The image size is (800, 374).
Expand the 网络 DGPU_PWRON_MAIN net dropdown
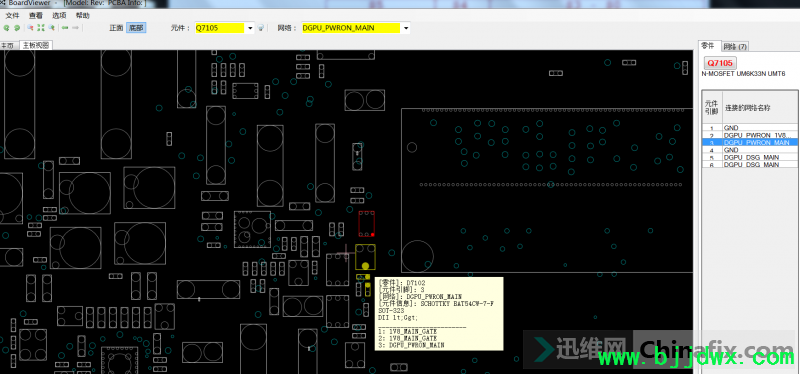tap(406, 28)
